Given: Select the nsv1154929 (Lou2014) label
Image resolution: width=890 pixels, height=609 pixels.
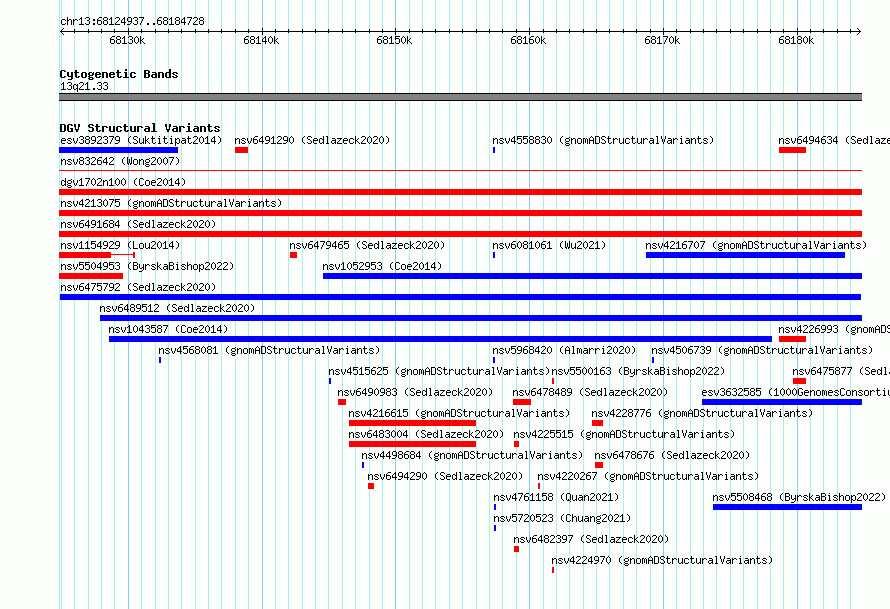Looking at the screenshot, I should click(x=120, y=245).
